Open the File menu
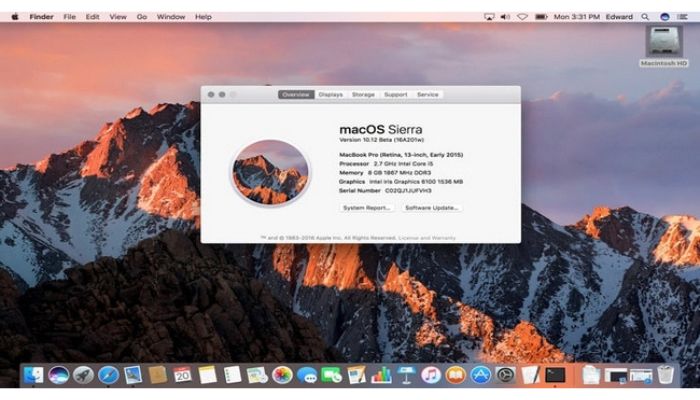 pos(69,17)
